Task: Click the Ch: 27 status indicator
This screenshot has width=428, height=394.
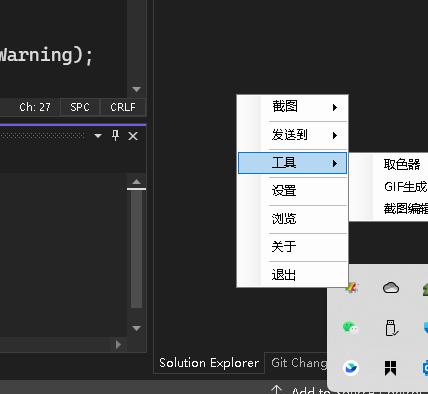Action: [35, 107]
